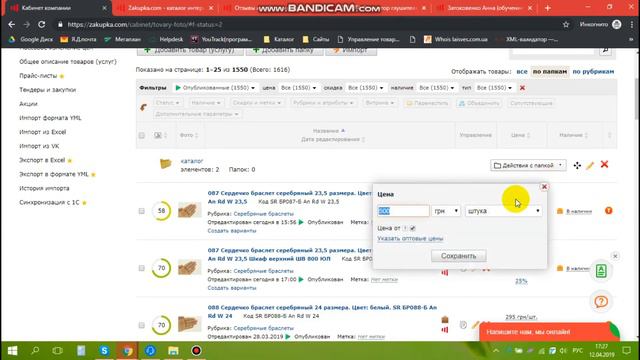Image resolution: width=640 pixels, height=360 pixels.
Task: Open the тип Все (1550) filter
Action: pos(494,88)
